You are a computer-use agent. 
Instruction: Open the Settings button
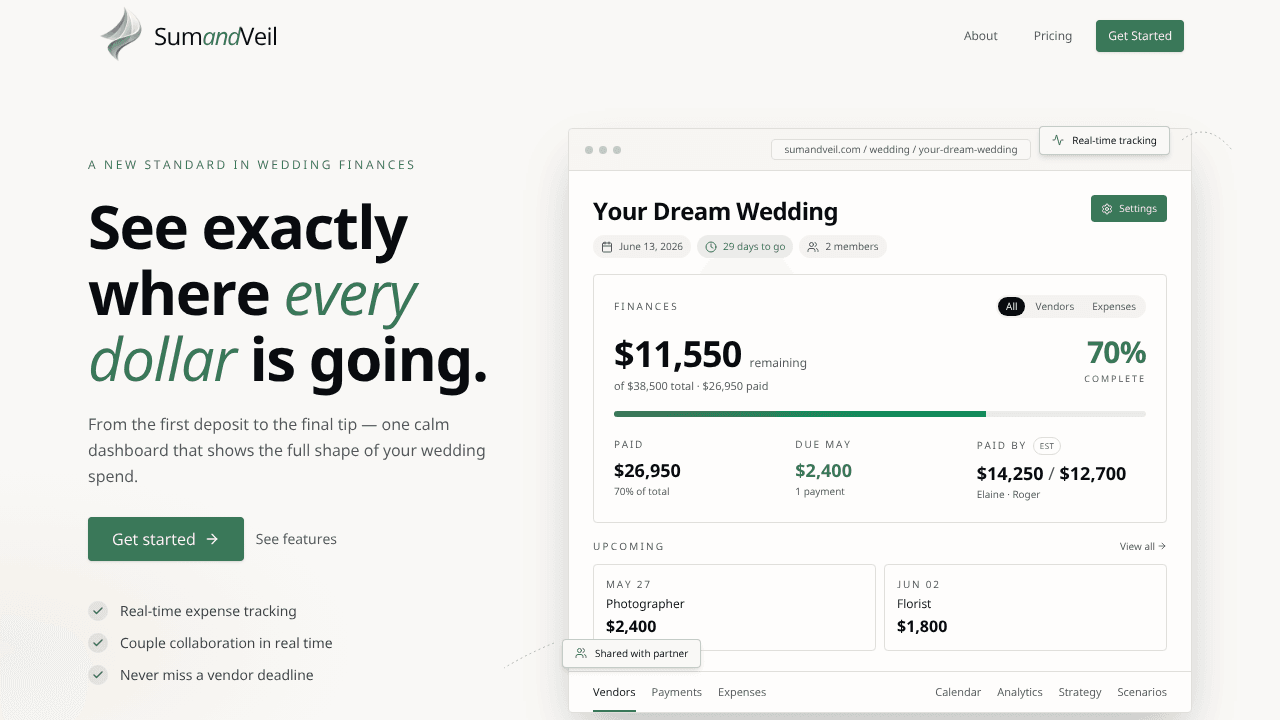[1129, 209]
